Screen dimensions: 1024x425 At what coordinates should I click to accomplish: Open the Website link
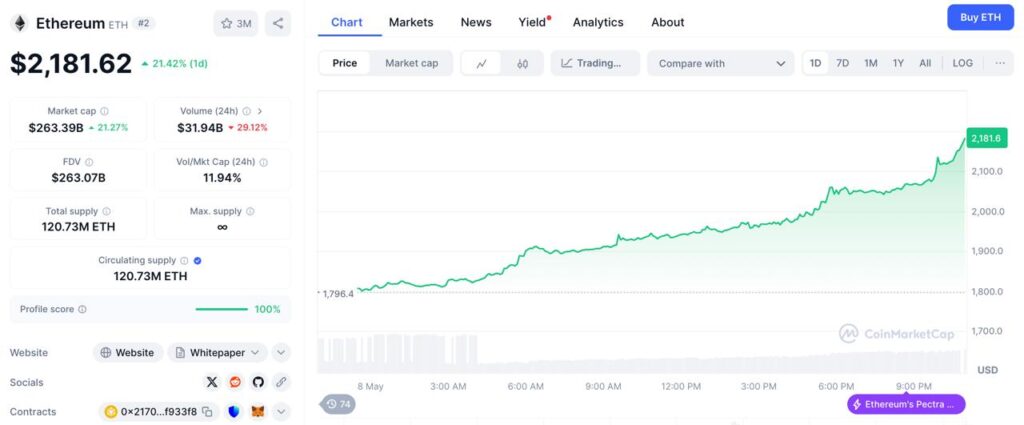[127, 352]
